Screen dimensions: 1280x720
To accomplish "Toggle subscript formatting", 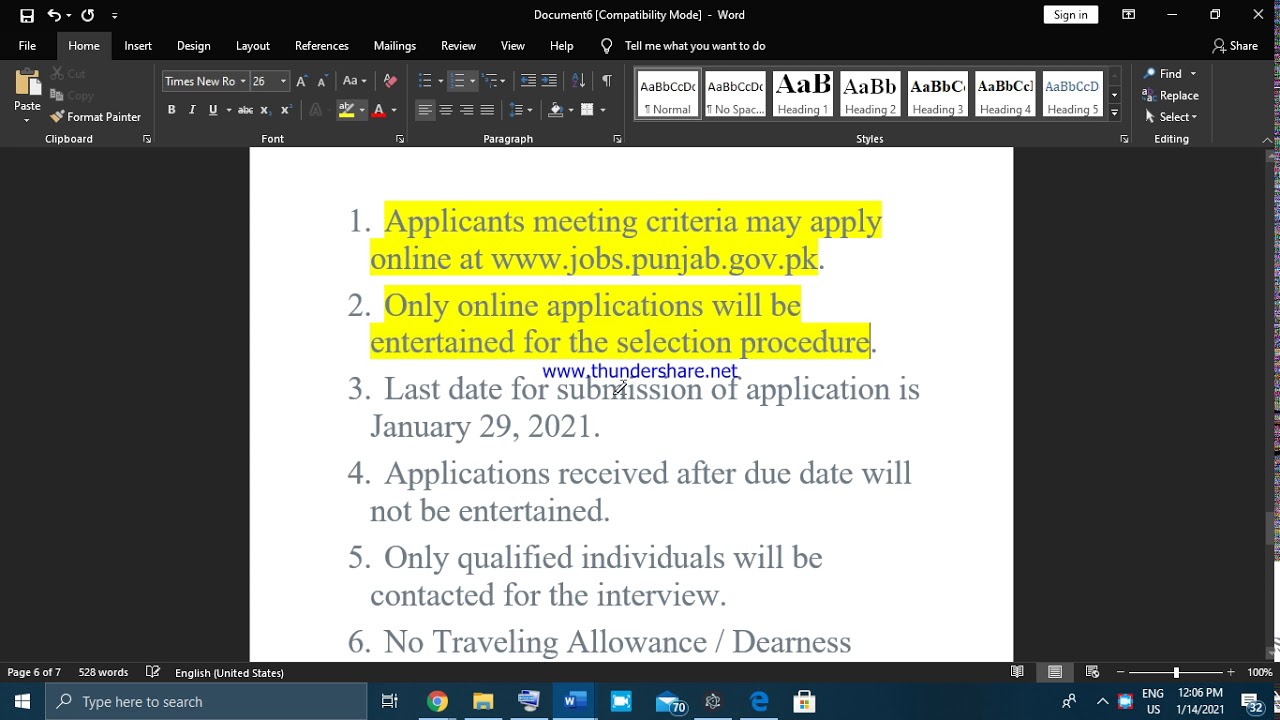I will tap(265, 110).
